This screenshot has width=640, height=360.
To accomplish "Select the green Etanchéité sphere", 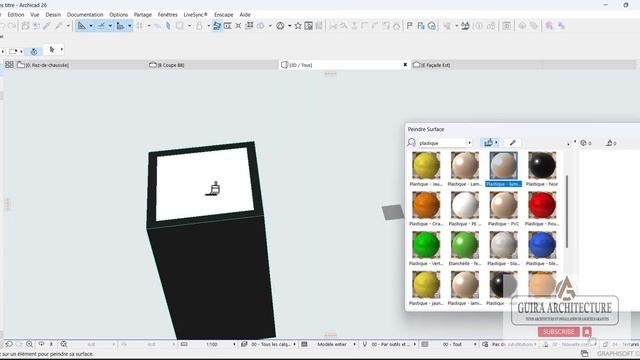I will tap(464, 244).
